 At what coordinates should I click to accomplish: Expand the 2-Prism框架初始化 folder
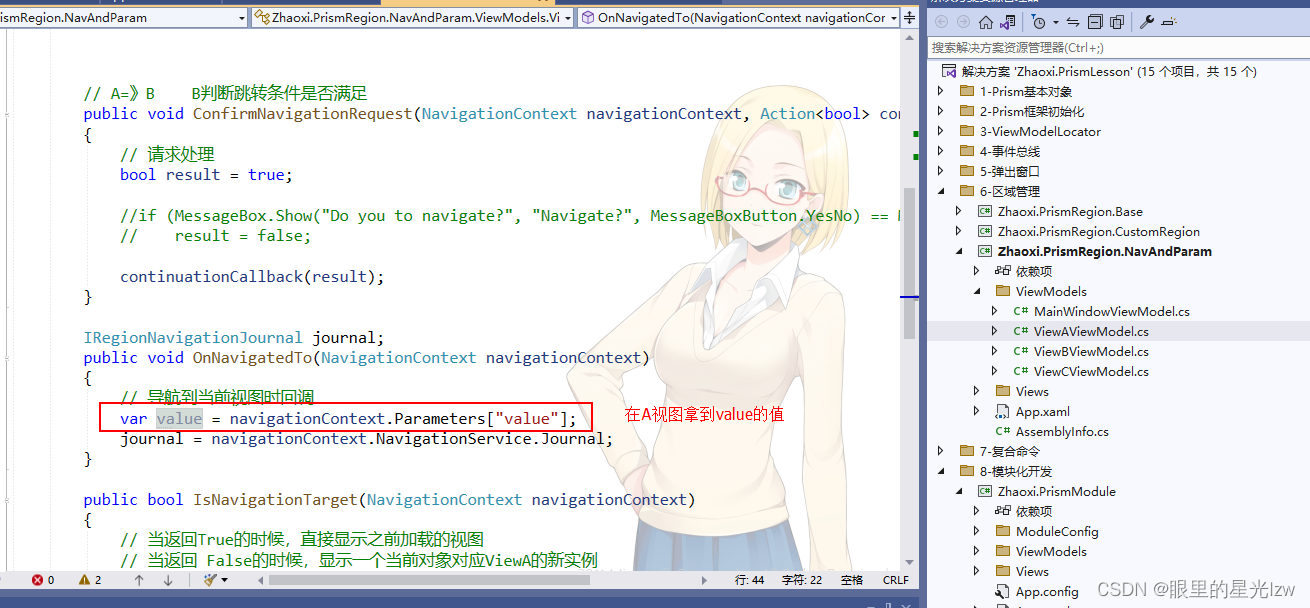coord(940,111)
